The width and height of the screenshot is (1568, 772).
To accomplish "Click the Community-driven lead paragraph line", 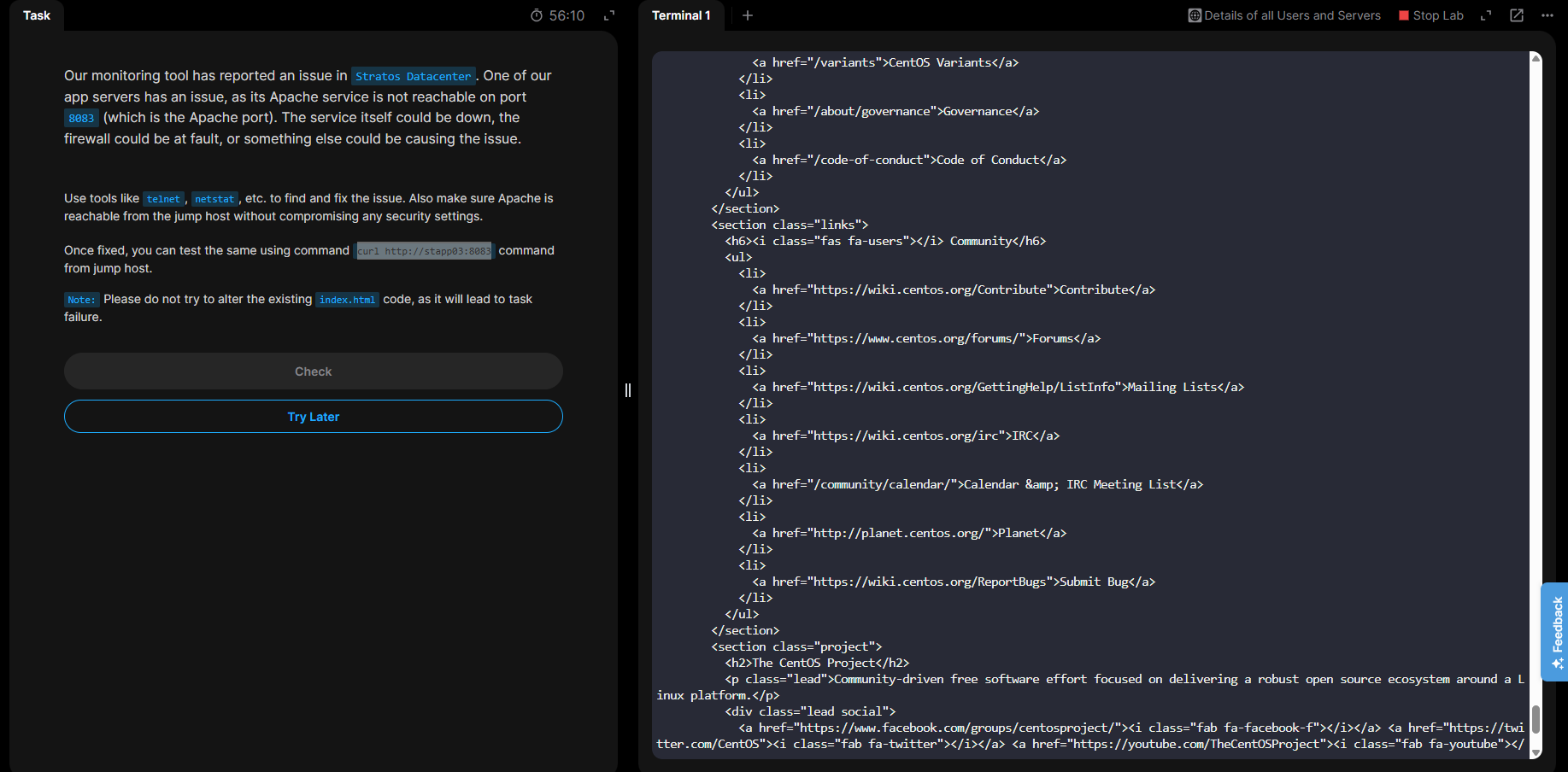I will pyautogui.click(x=1090, y=687).
